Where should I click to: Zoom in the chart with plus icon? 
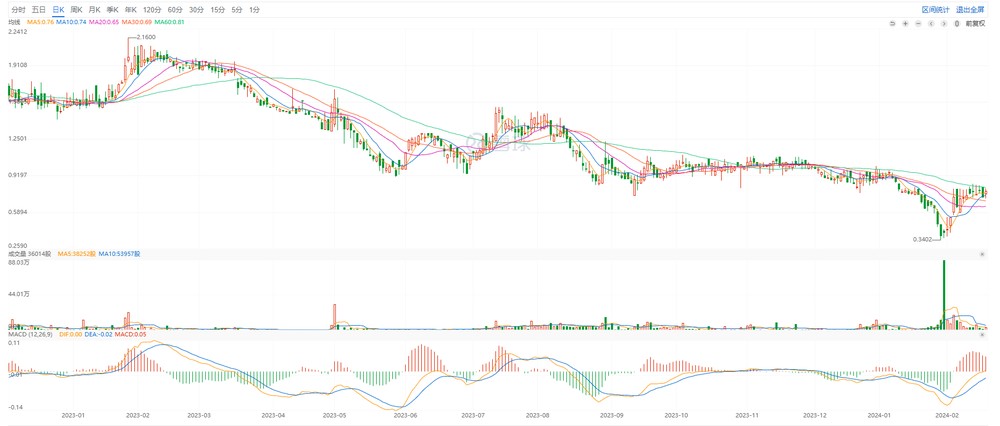pos(905,23)
